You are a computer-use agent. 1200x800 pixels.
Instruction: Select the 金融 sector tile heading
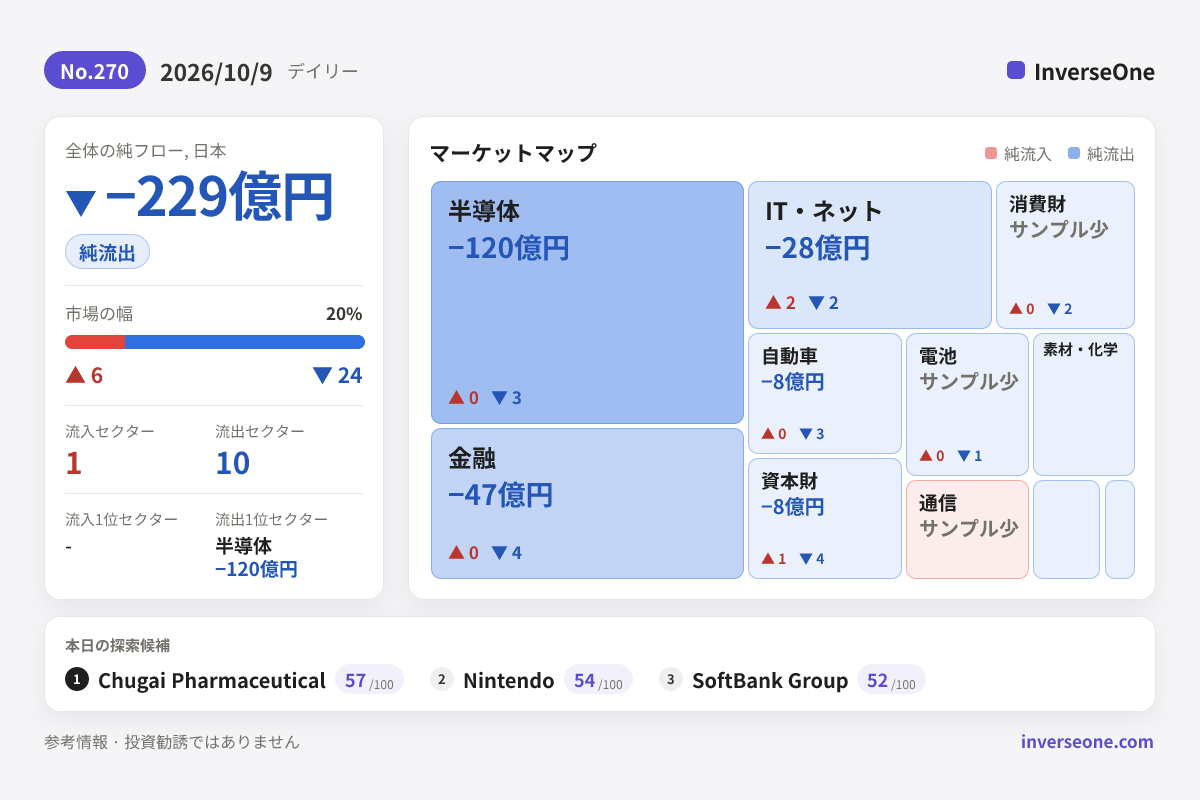coord(472,458)
